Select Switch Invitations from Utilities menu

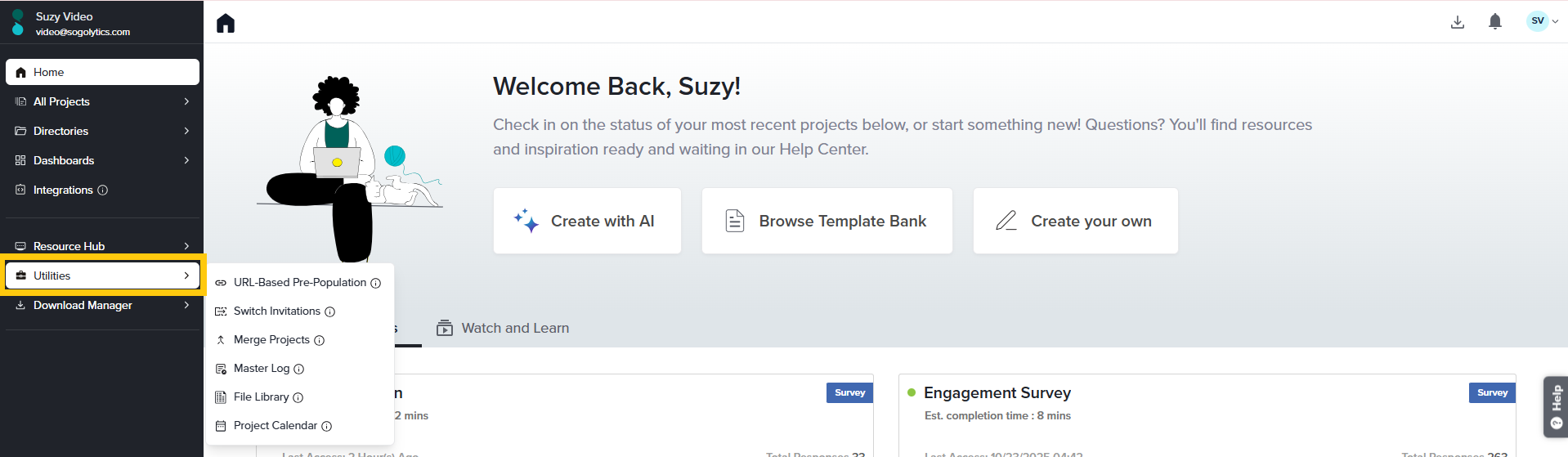tap(276, 311)
